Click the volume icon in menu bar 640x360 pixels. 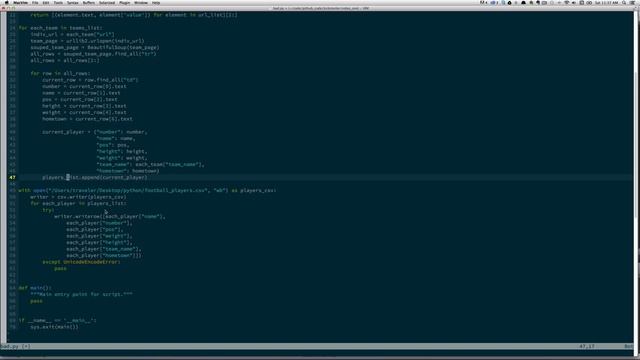pos(574,2)
